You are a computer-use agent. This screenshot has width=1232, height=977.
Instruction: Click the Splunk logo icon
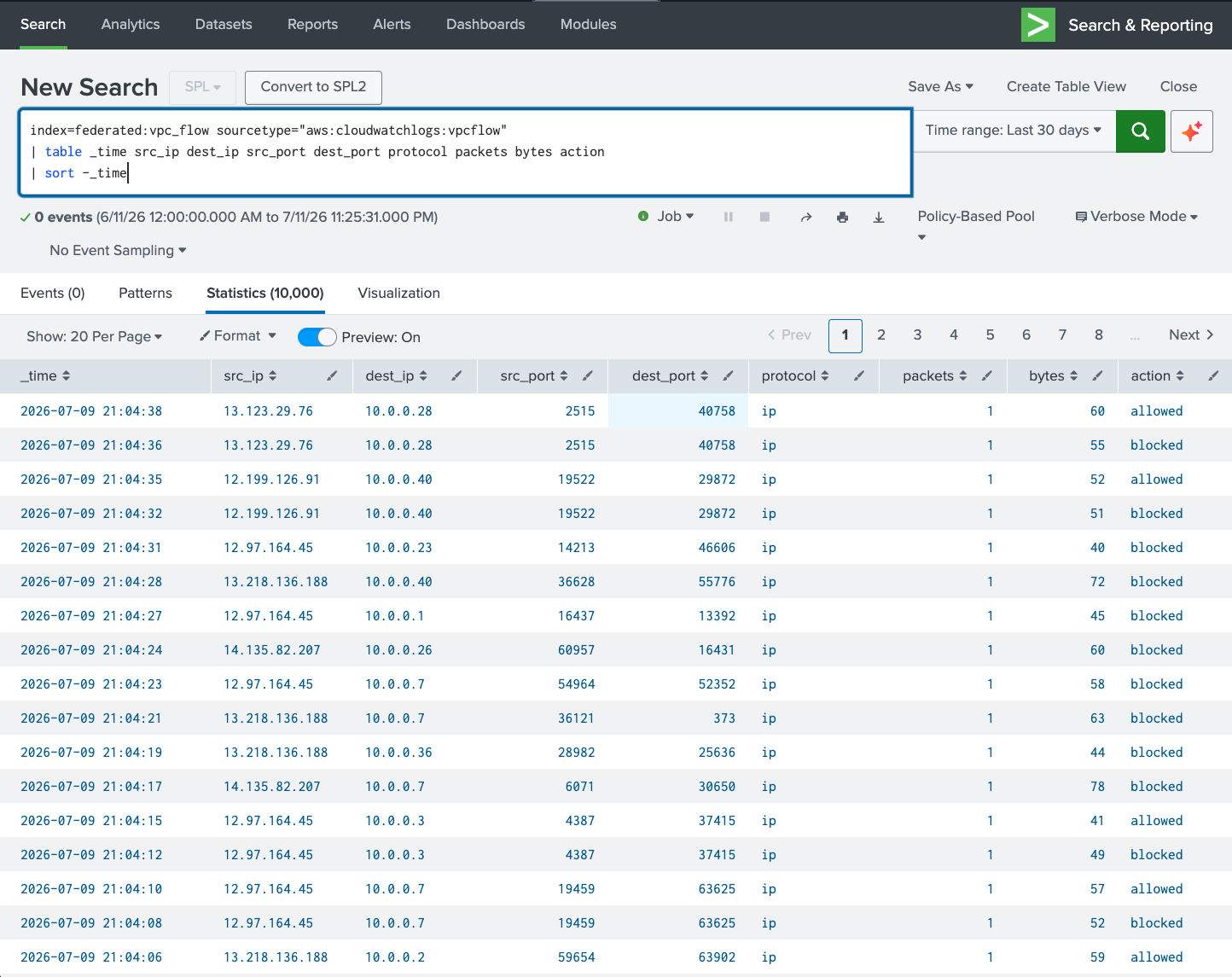coord(1037,25)
